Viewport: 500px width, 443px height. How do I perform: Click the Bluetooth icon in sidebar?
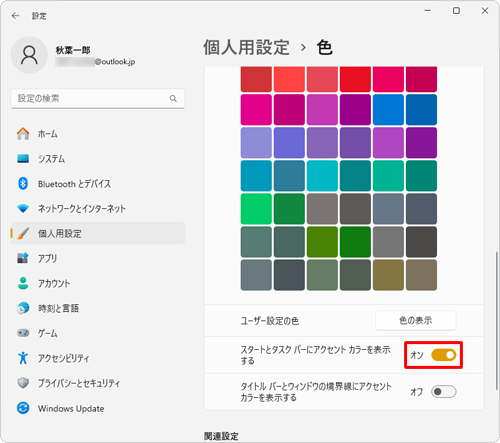[23, 183]
